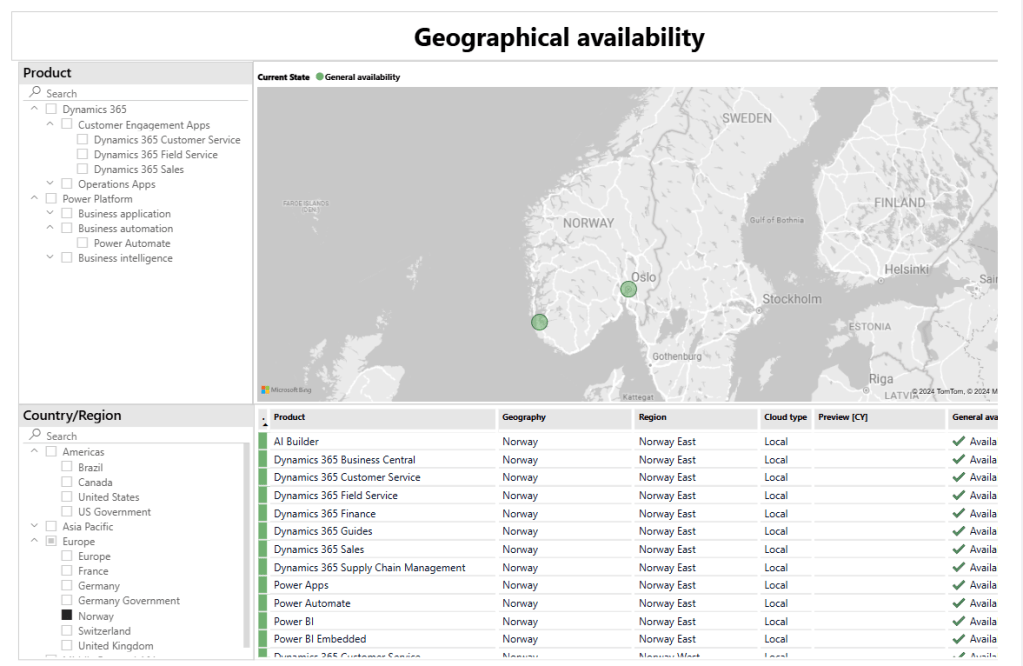This screenshot has height=666, width=1023.
Task: Expand the Operations Apps tree node
Action: tap(50, 184)
